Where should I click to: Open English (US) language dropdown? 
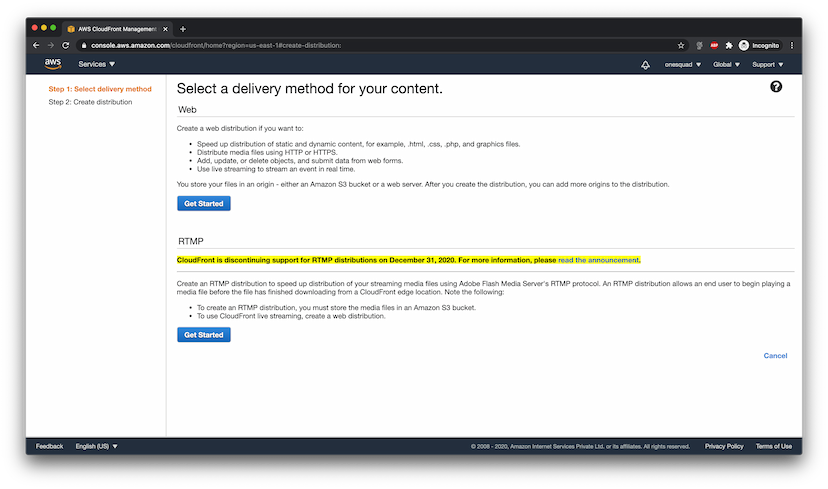click(x=97, y=446)
